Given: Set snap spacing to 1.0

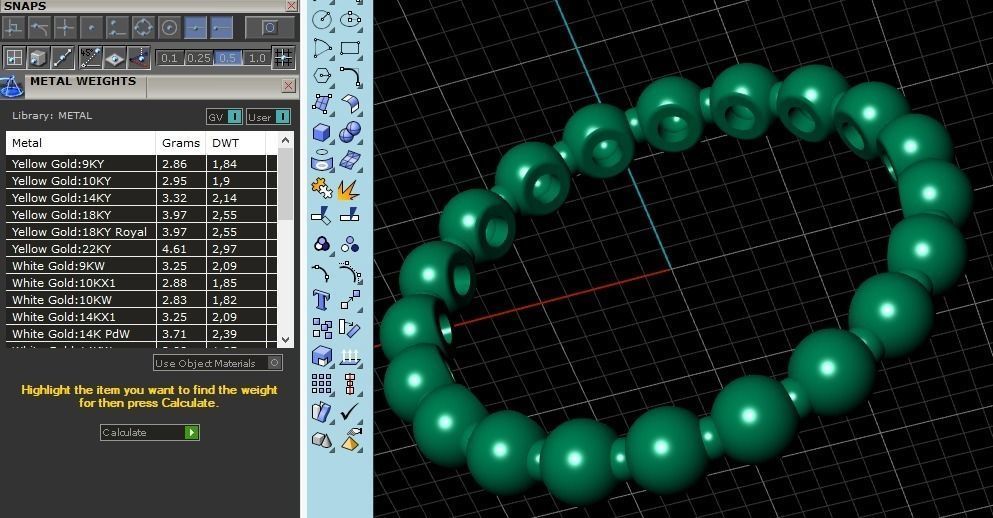Looking at the screenshot, I should (256, 58).
